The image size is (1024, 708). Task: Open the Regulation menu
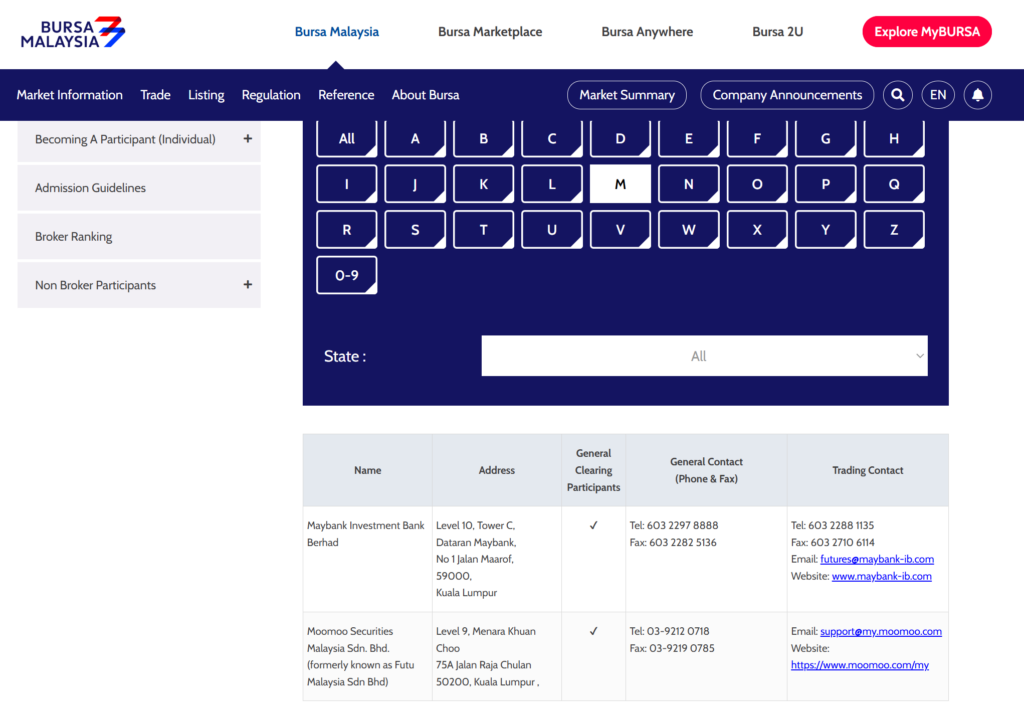tap(271, 95)
